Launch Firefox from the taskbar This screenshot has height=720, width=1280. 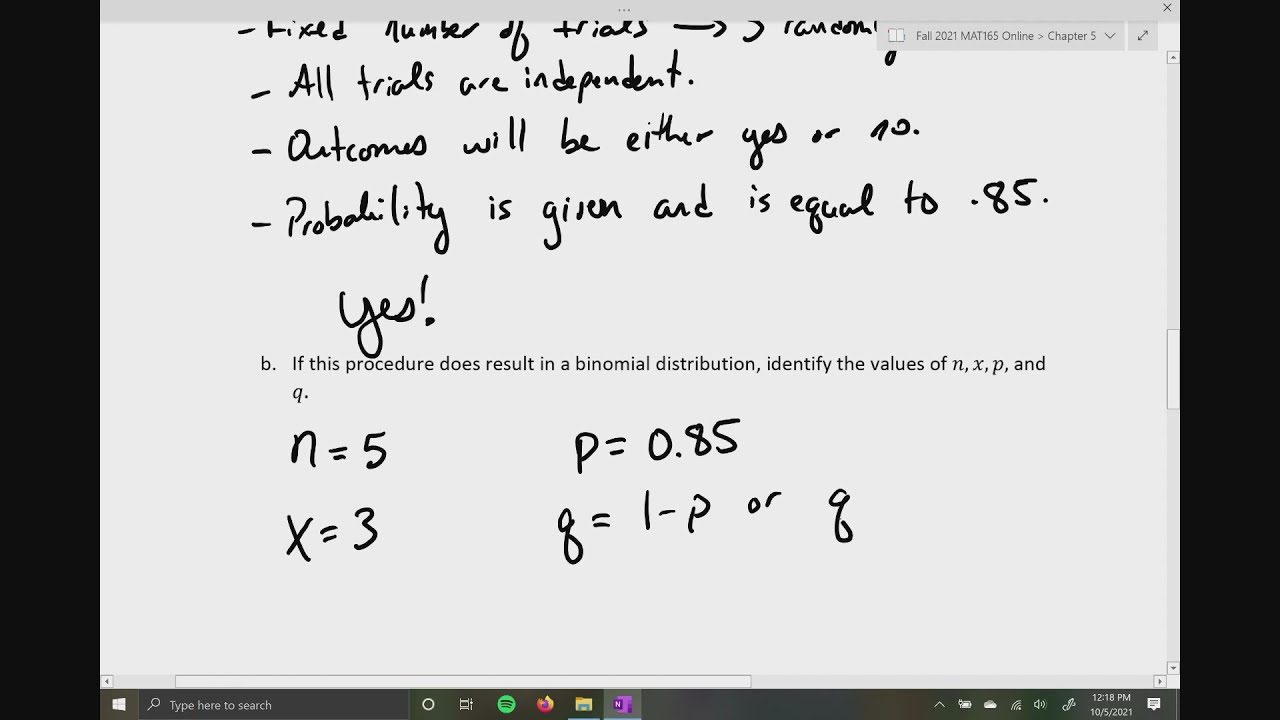[x=545, y=704]
